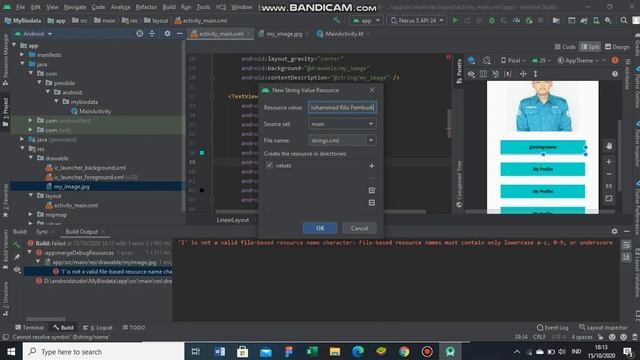Click the Run app green play icon
This screenshot has width=640, height=360.
pos(455,20)
